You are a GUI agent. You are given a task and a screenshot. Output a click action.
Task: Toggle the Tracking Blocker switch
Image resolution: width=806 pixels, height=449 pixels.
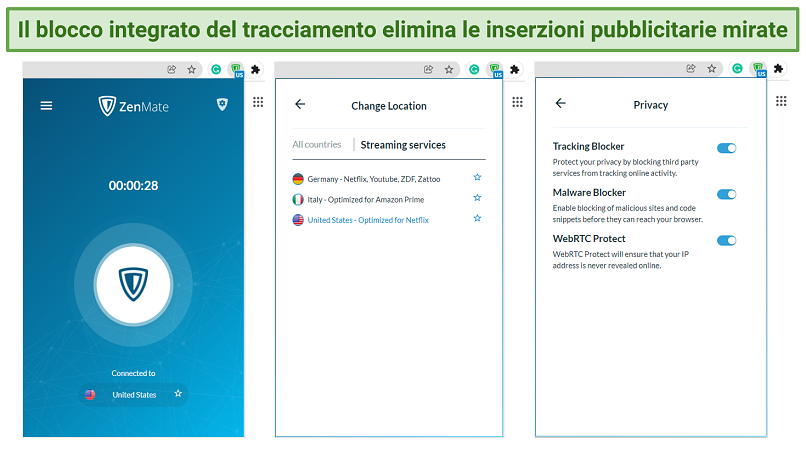coord(726,148)
